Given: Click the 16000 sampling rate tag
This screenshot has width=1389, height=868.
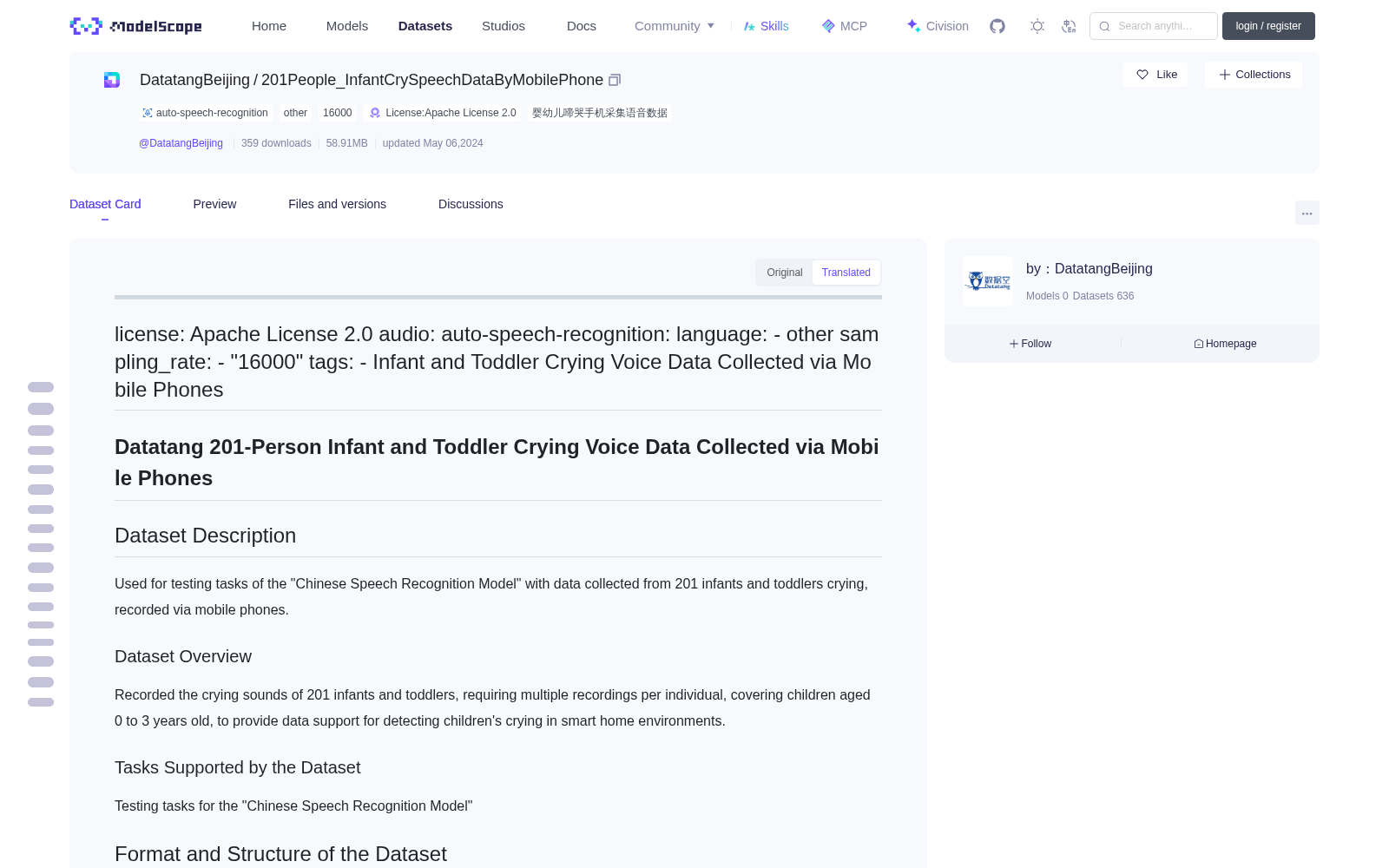Looking at the screenshot, I should click(337, 113).
